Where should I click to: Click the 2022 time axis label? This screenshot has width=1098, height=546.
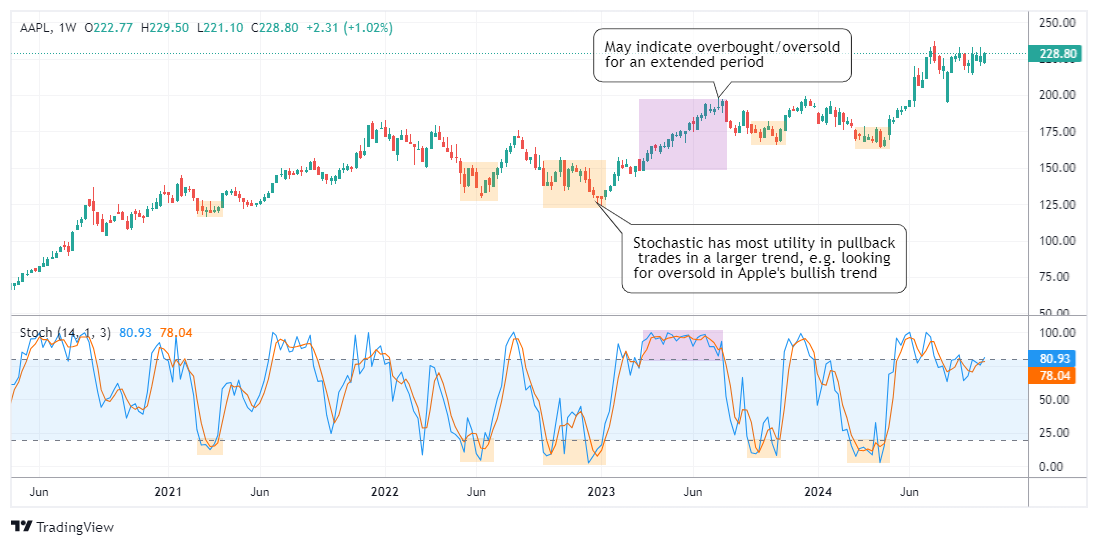pos(385,492)
